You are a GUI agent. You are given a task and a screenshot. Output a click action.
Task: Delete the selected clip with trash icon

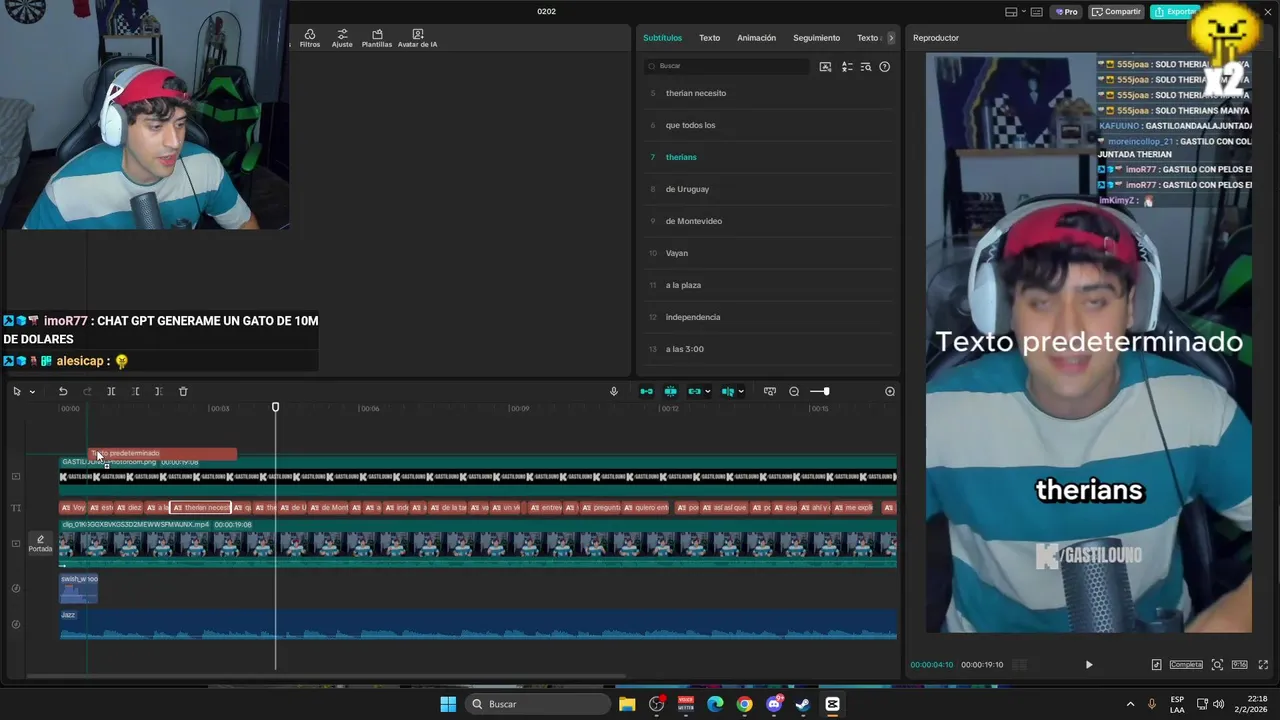183,391
